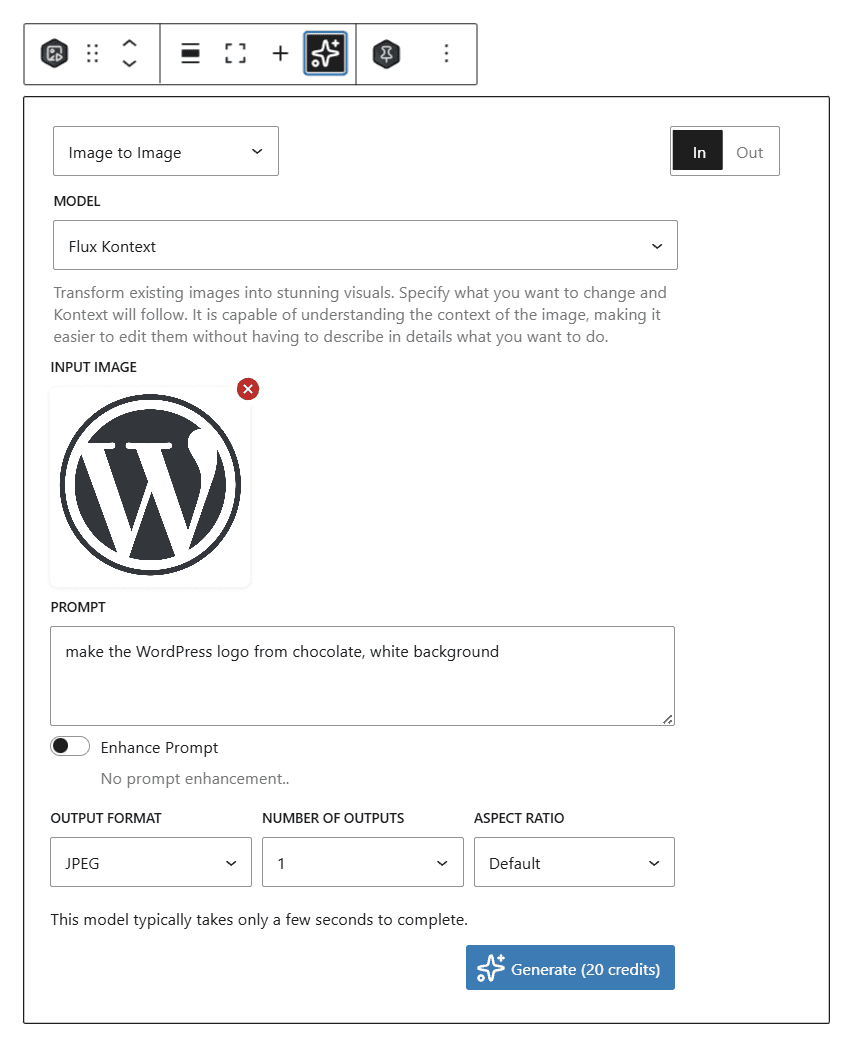The image size is (854, 1050).
Task: Open the three-dot block options menu
Action: [446, 54]
